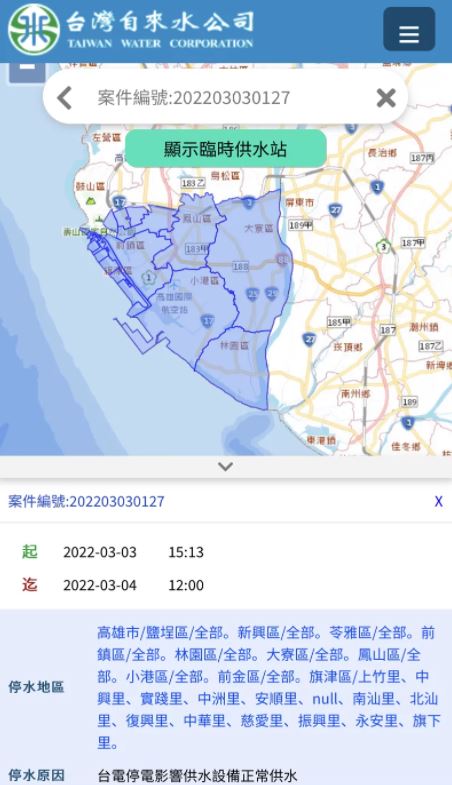This screenshot has height=785, width=452.
Task: Click the route 17 shield in 小港區
Action: point(208,321)
